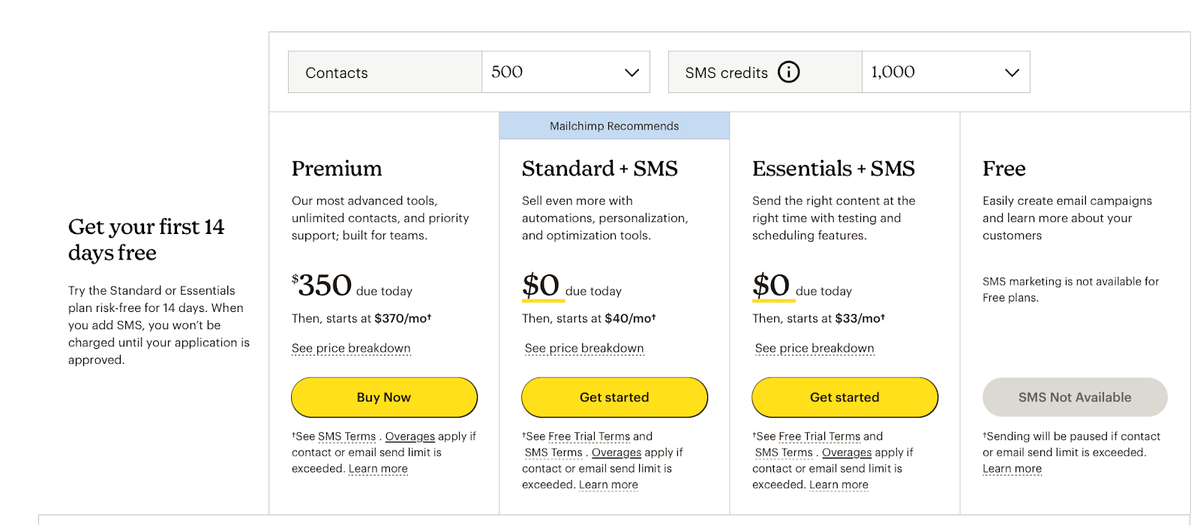The height and width of the screenshot is (525, 1200).
Task: Click the SMS credits info icon
Action: [x=788, y=72]
